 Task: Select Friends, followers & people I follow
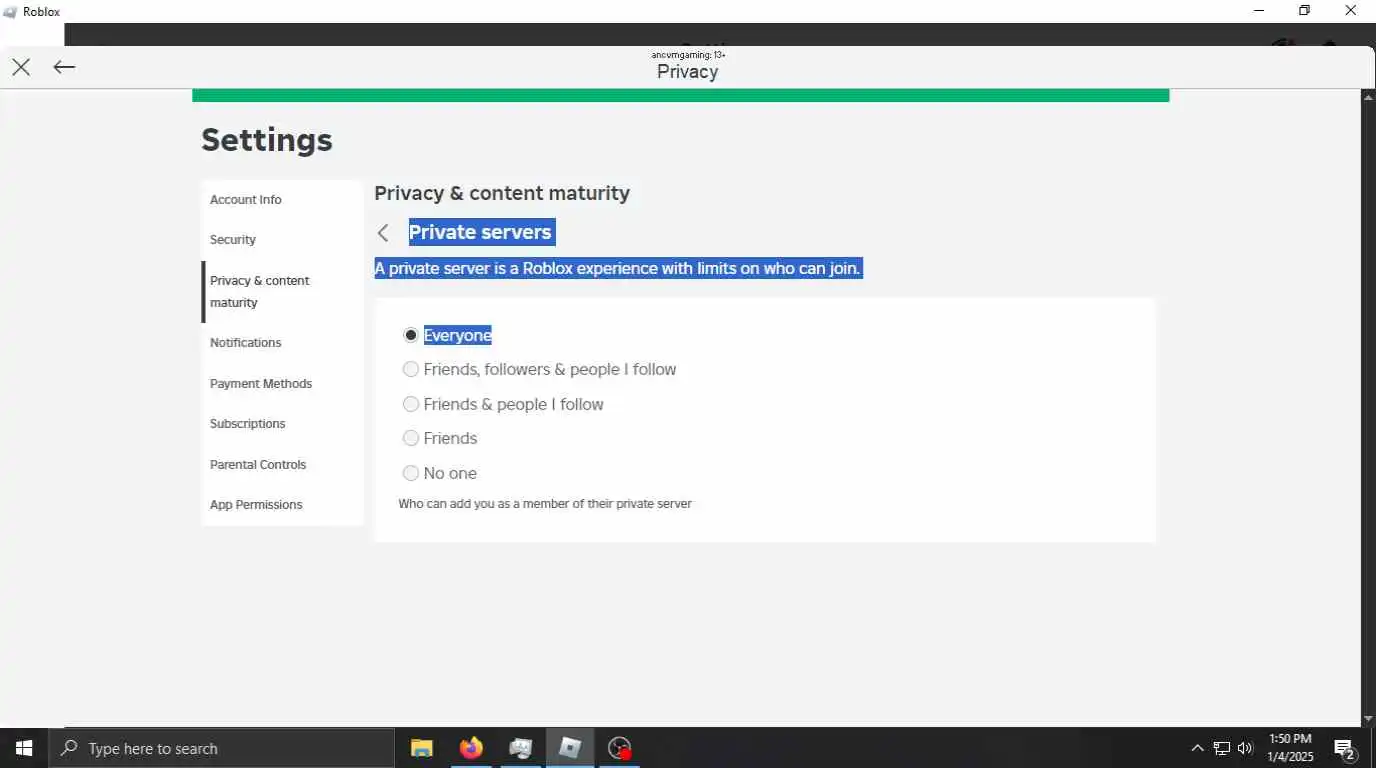pyautogui.click(x=410, y=369)
